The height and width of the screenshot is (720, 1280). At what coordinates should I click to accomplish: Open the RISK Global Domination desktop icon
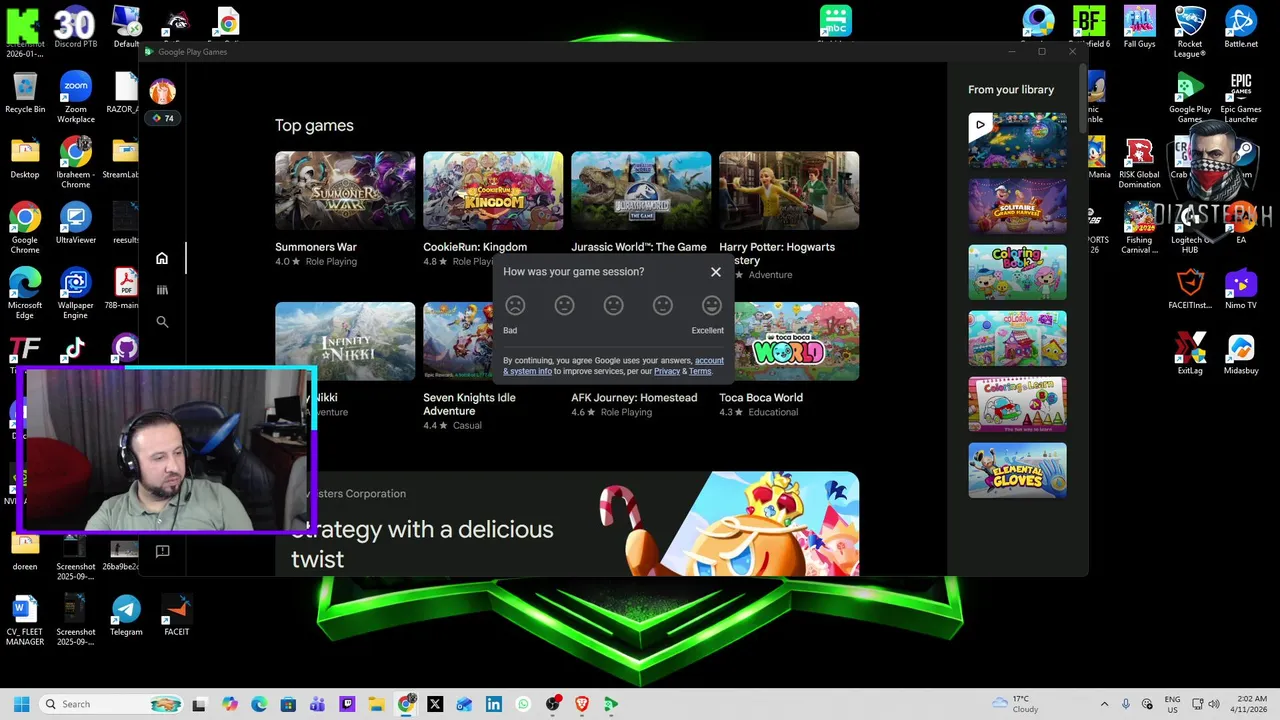click(1139, 163)
